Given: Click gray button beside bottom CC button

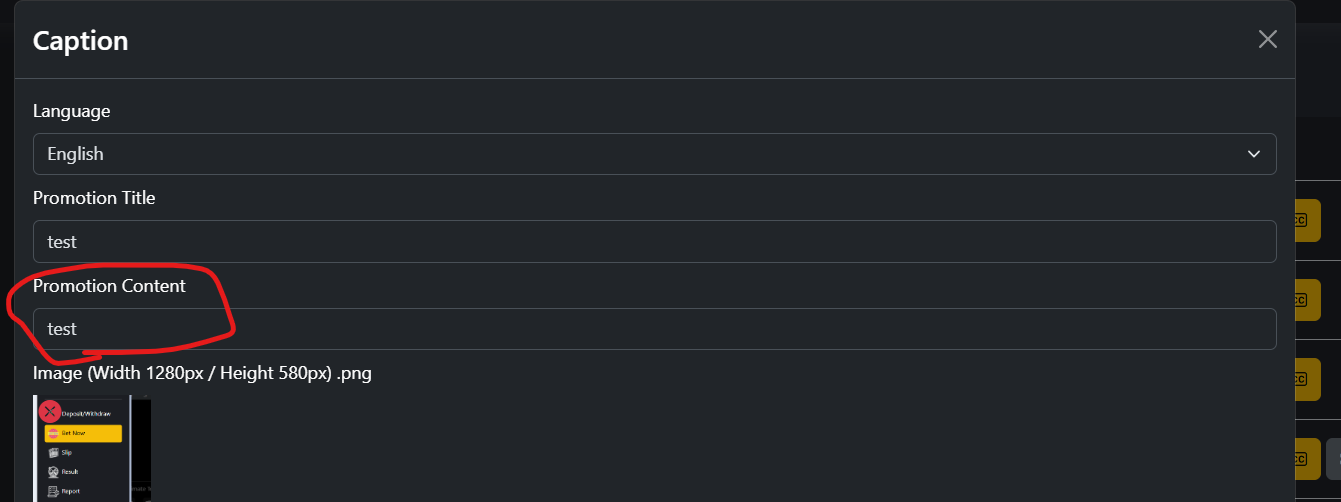Looking at the screenshot, I should tap(1334, 459).
